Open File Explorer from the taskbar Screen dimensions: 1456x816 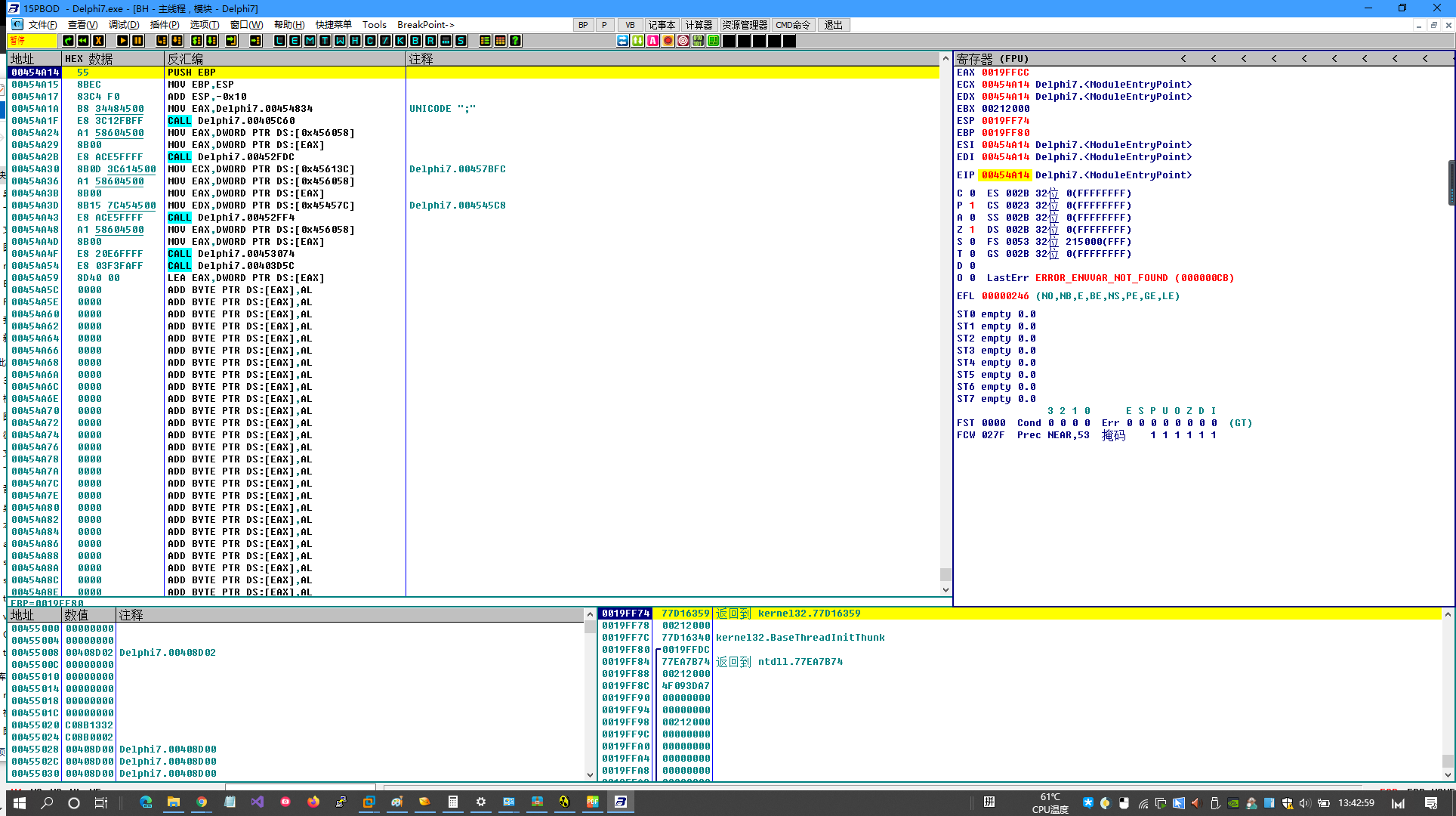click(174, 802)
